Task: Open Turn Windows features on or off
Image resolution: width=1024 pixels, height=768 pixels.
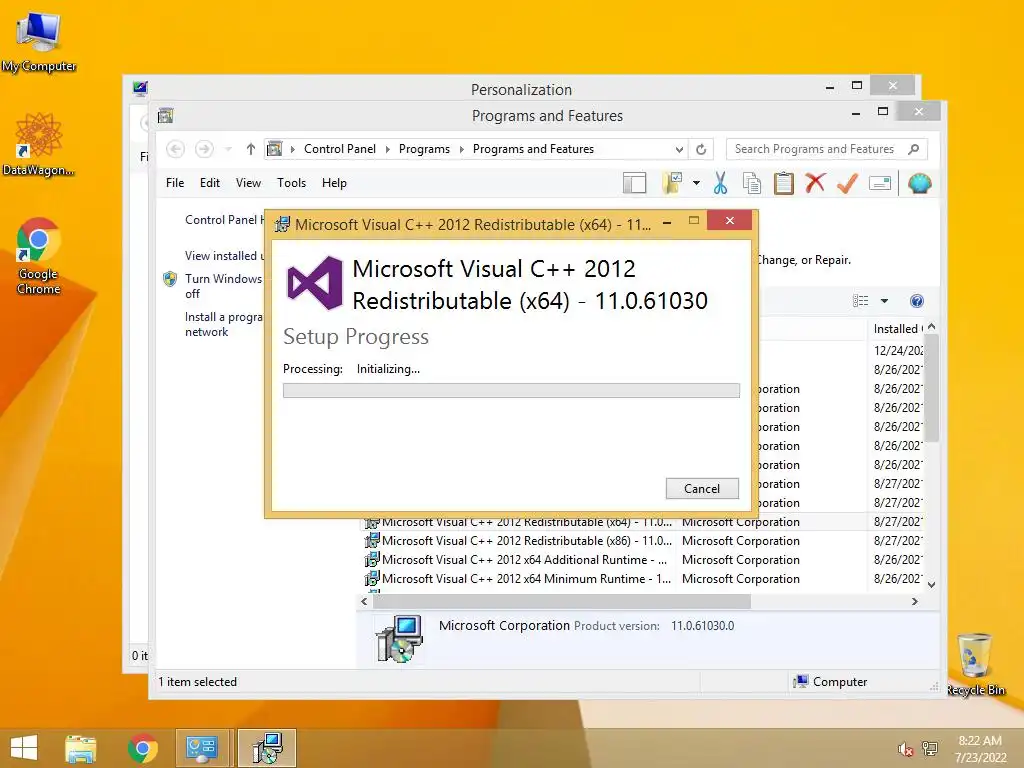Action: coord(222,286)
